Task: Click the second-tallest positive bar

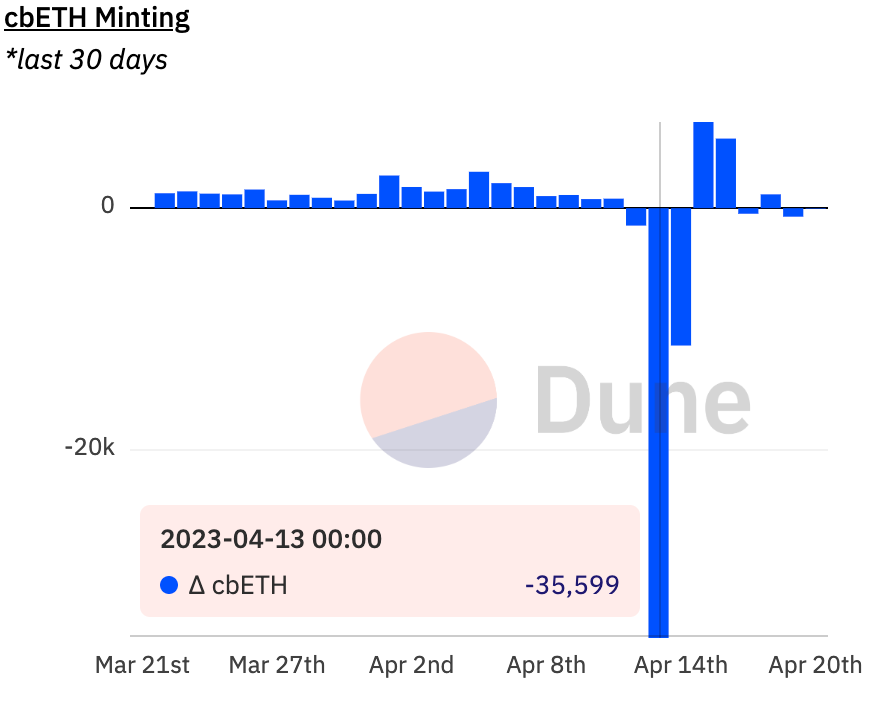Action: coord(726,173)
